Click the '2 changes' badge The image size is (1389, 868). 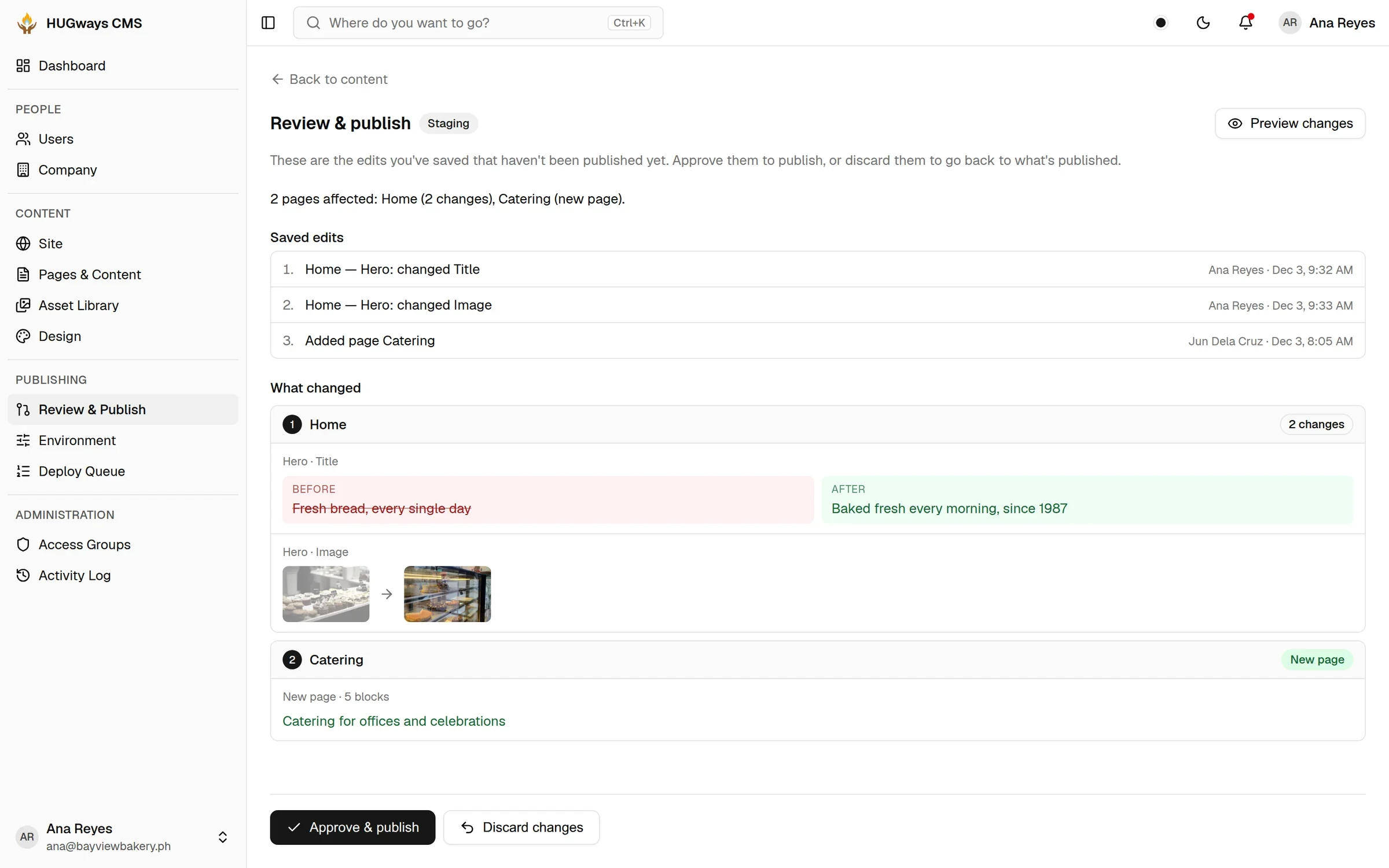[x=1316, y=424]
